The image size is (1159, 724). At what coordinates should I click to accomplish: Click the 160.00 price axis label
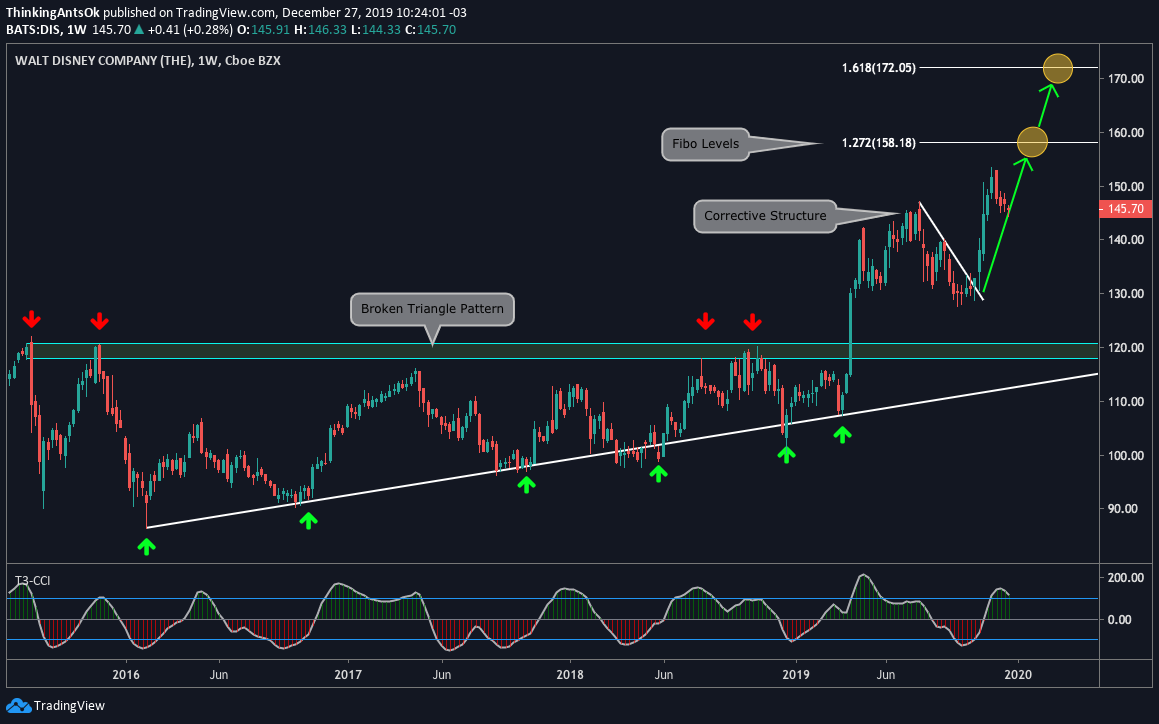pos(1126,133)
